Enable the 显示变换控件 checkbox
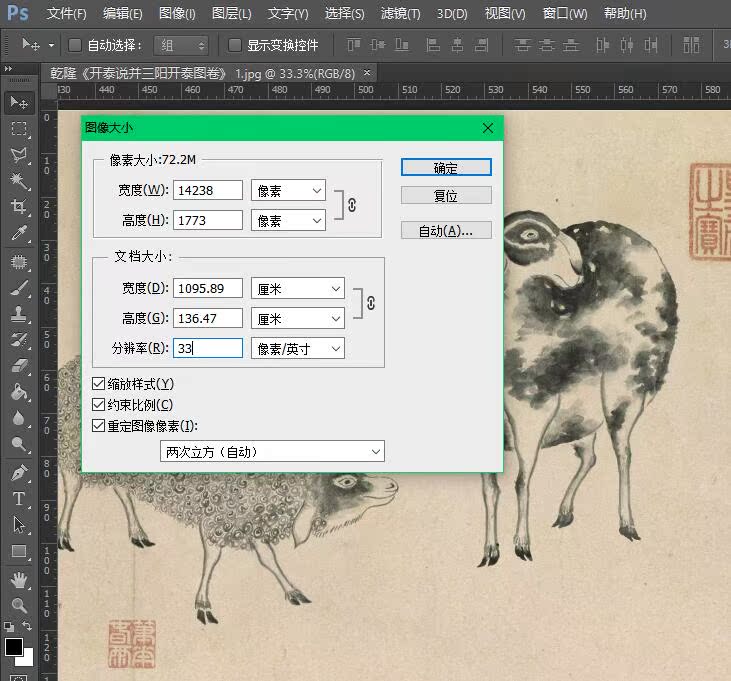Viewport: 731px width, 681px height. (x=234, y=45)
